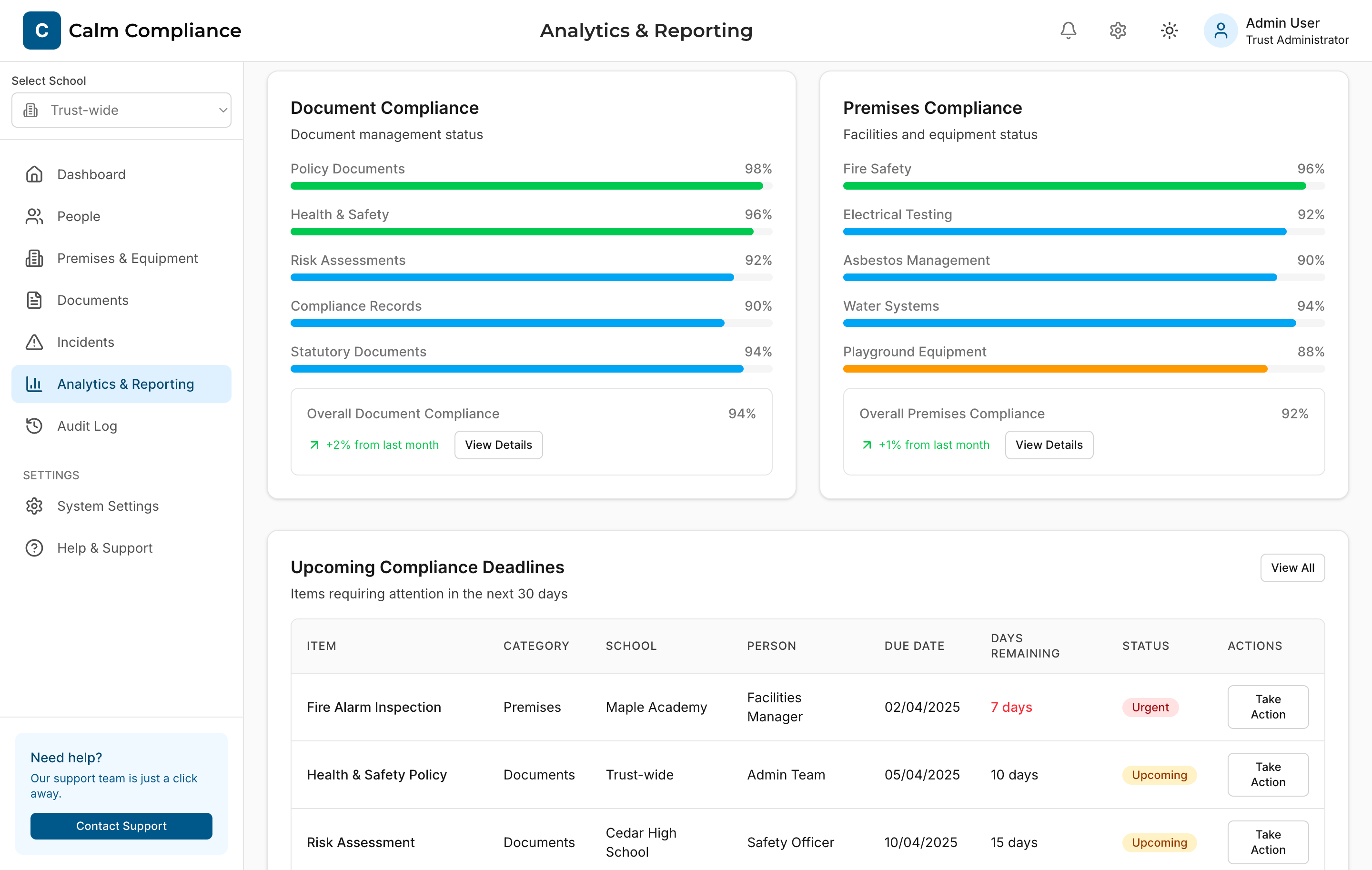Click the DAYS REMAINING column header
The height and width of the screenshot is (870, 1372).
coord(1025,646)
